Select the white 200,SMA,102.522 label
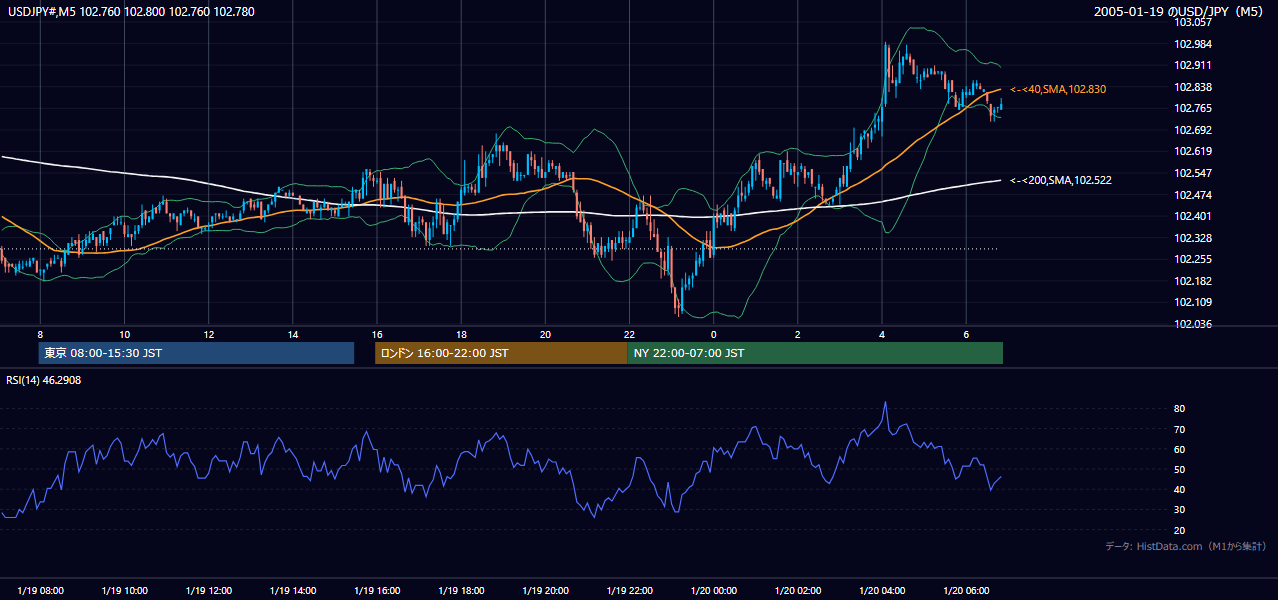This screenshot has width=1278, height=600. click(x=1061, y=180)
